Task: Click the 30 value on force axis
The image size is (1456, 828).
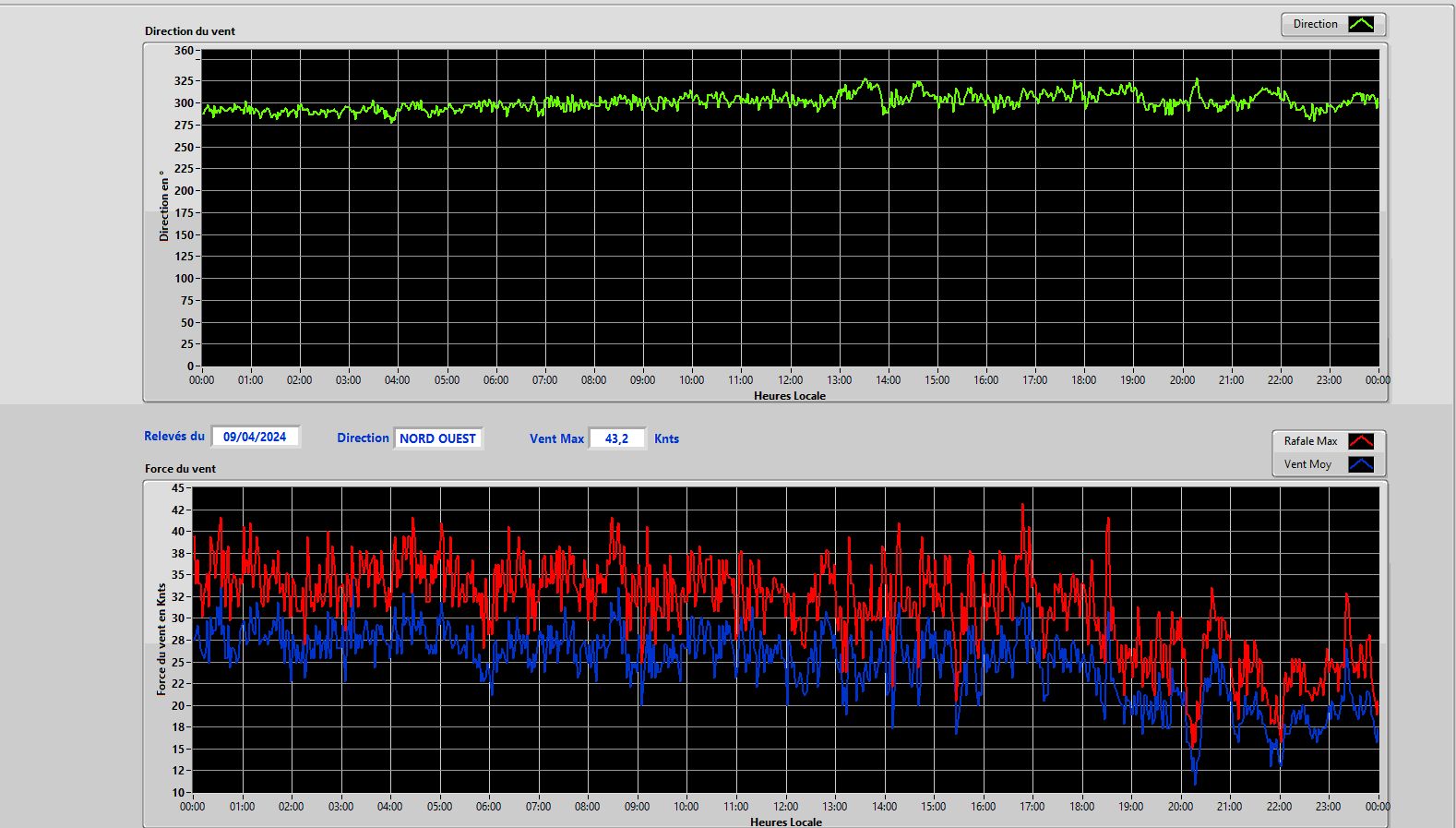Action: click(x=178, y=618)
